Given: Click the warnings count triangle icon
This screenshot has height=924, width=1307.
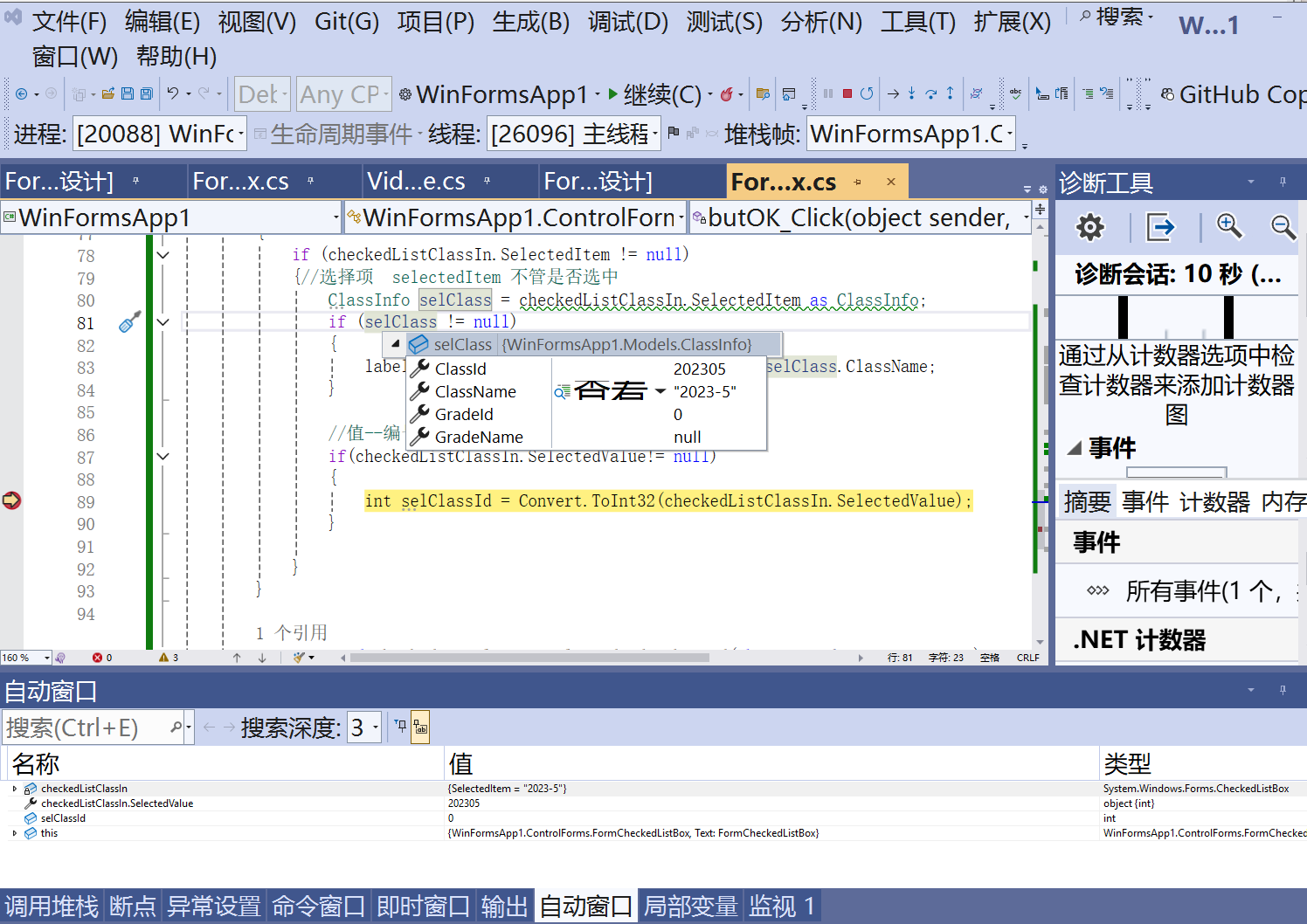Looking at the screenshot, I should pyautogui.click(x=163, y=658).
